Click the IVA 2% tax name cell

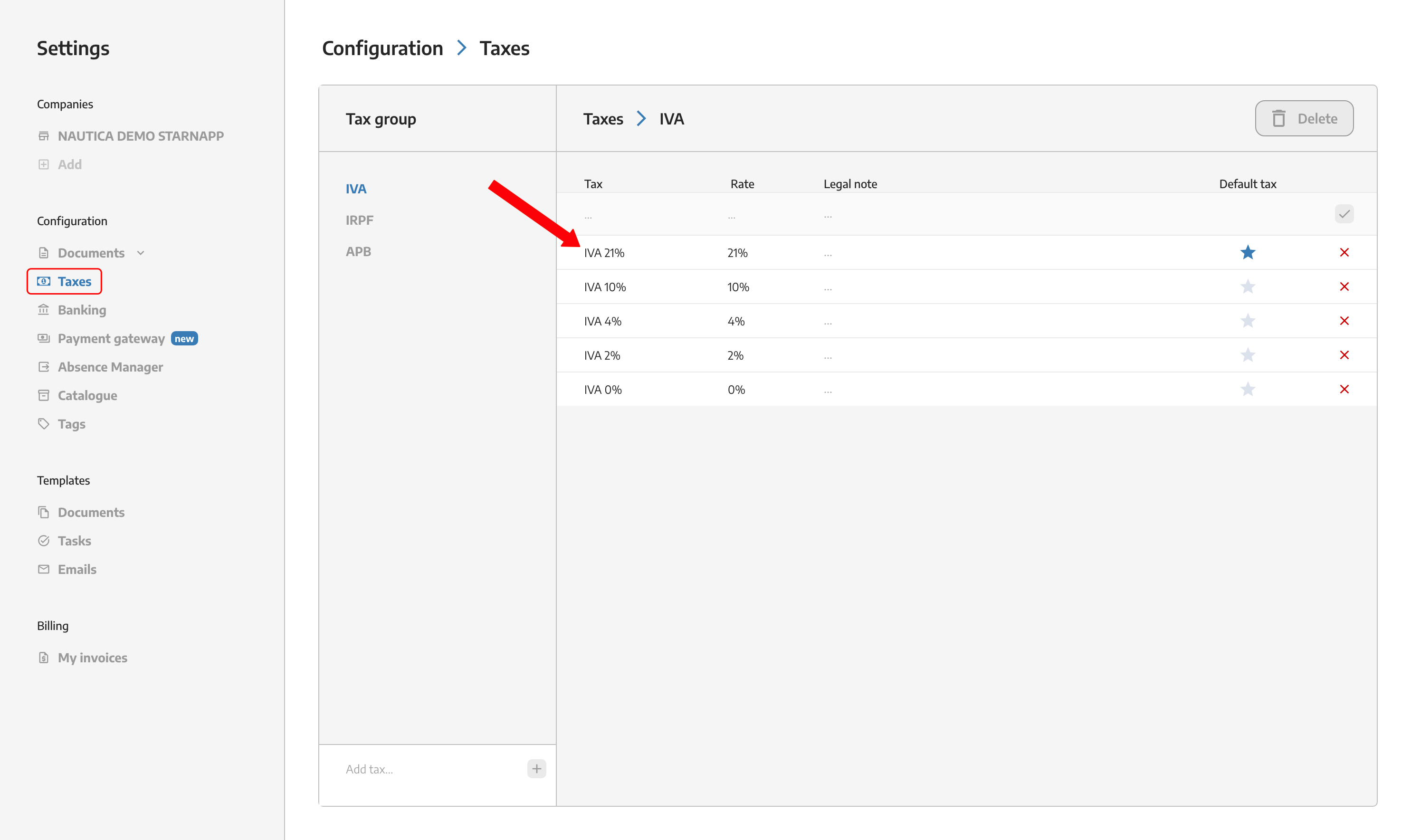click(x=602, y=355)
